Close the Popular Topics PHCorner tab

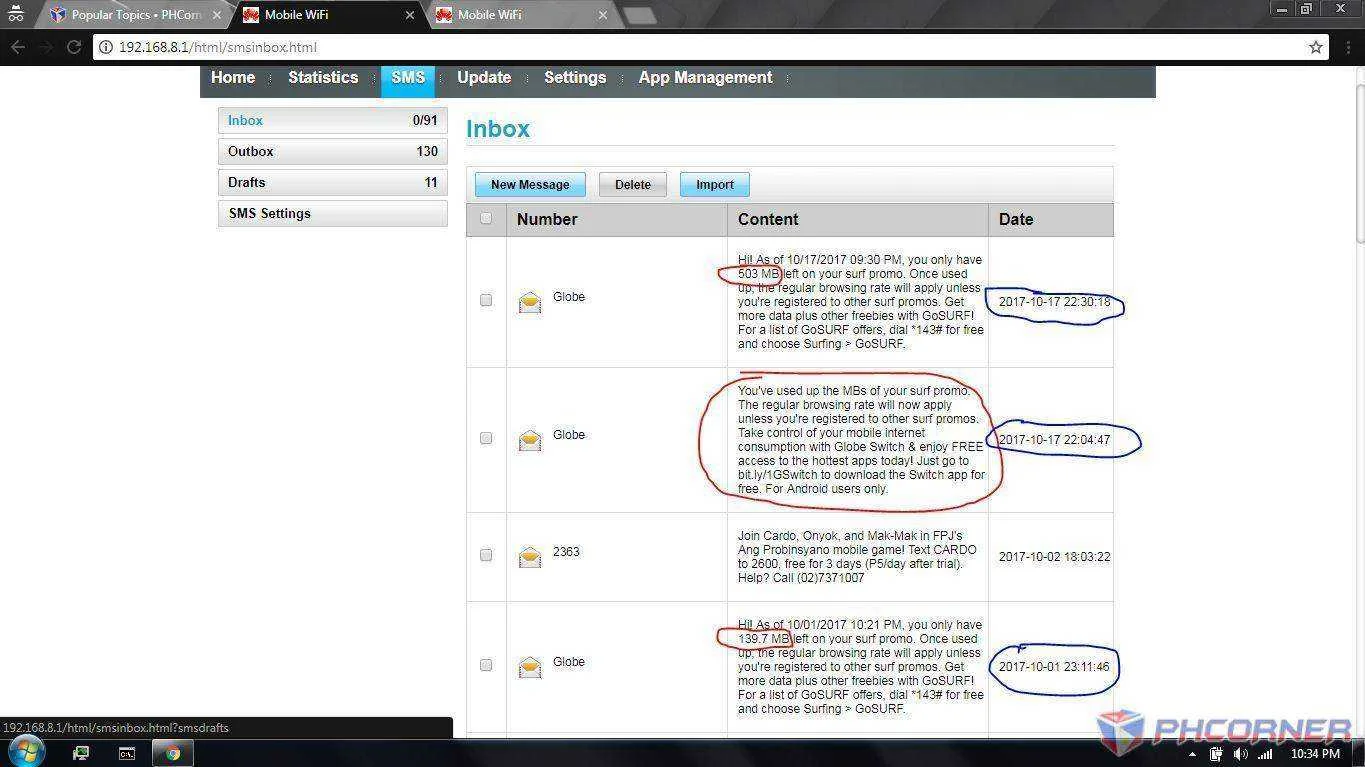coord(217,15)
